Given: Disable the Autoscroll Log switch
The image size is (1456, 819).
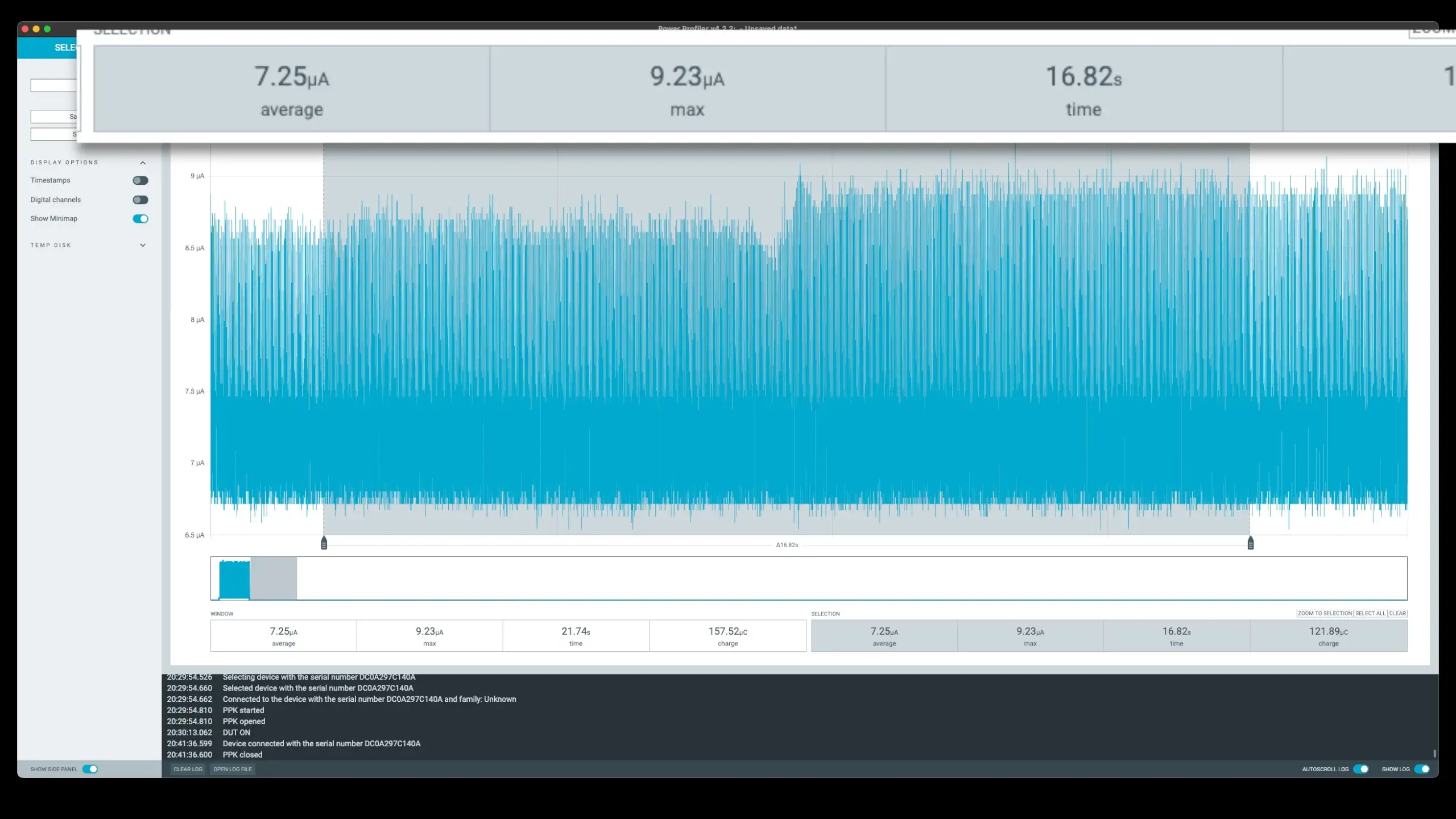Looking at the screenshot, I should [x=1360, y=769].
